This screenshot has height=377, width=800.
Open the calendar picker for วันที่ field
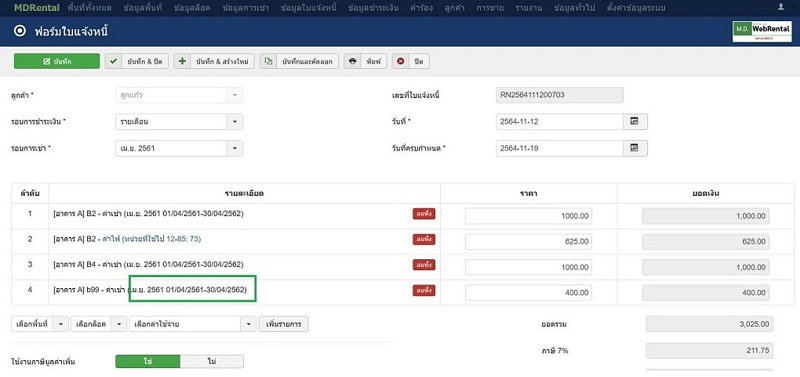pos(635,121)
